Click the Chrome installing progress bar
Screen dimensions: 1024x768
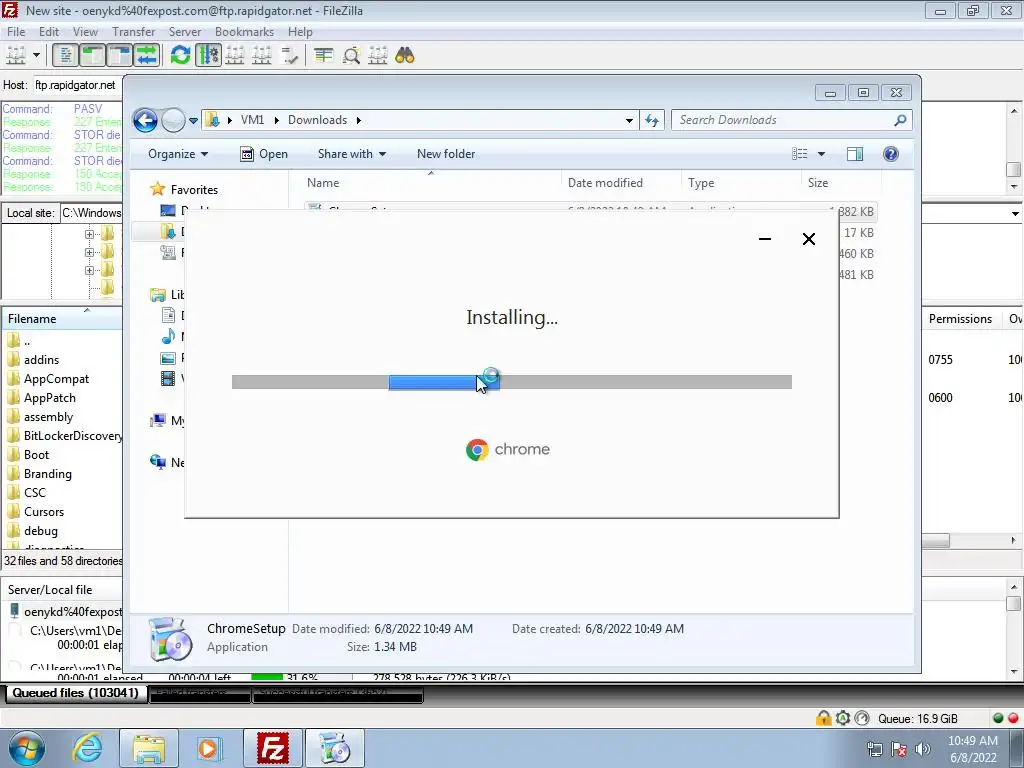tap(511, 382)
